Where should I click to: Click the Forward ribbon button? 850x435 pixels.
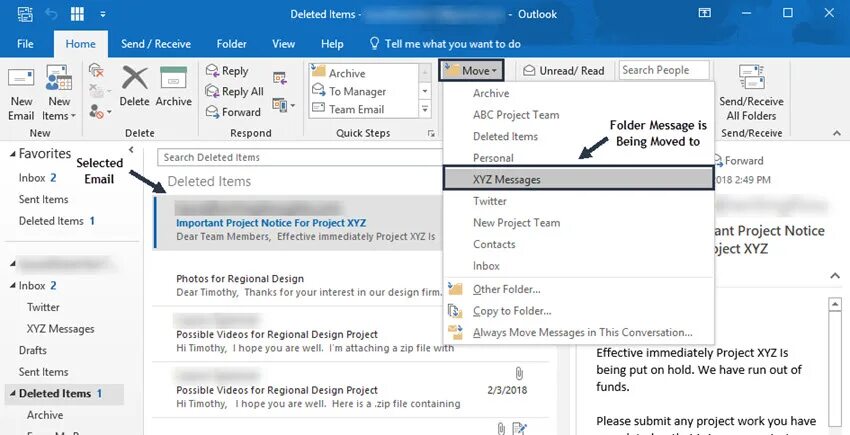(234, 112)
